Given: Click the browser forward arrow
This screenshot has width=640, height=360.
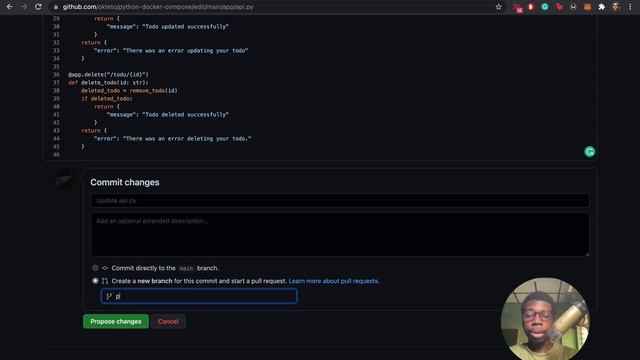Looking at the screenshot, I should [24, 7].
